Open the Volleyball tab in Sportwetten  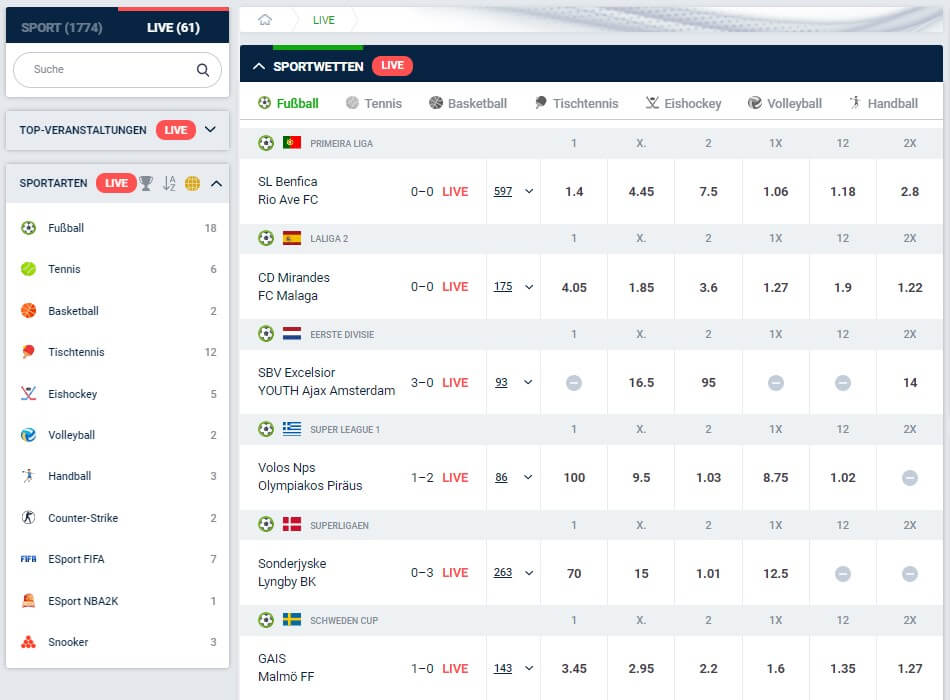click(785, 103)
